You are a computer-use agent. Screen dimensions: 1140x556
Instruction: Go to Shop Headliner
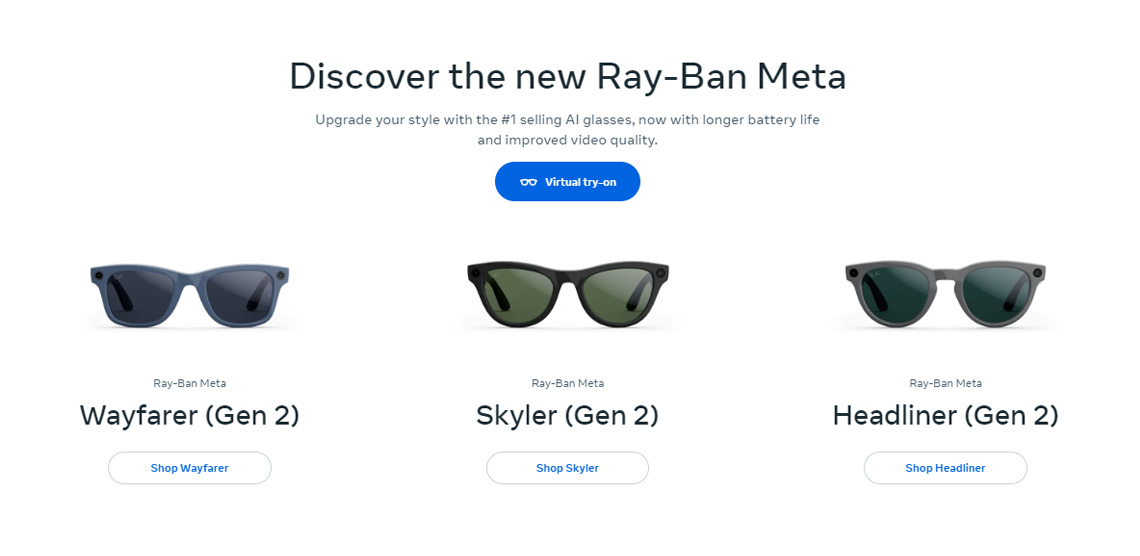tap(945, 468)
